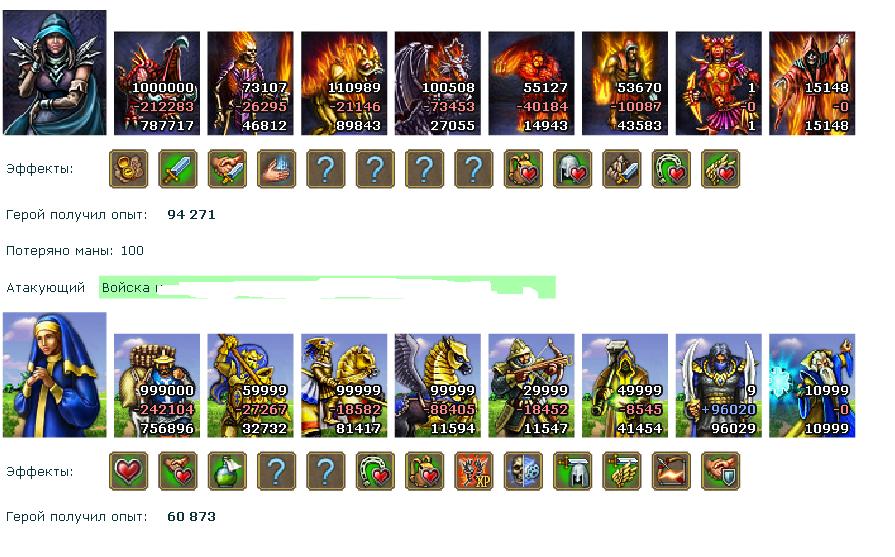
Task: Click the flaming skeleton unit showing 73107
Action: 251,83
